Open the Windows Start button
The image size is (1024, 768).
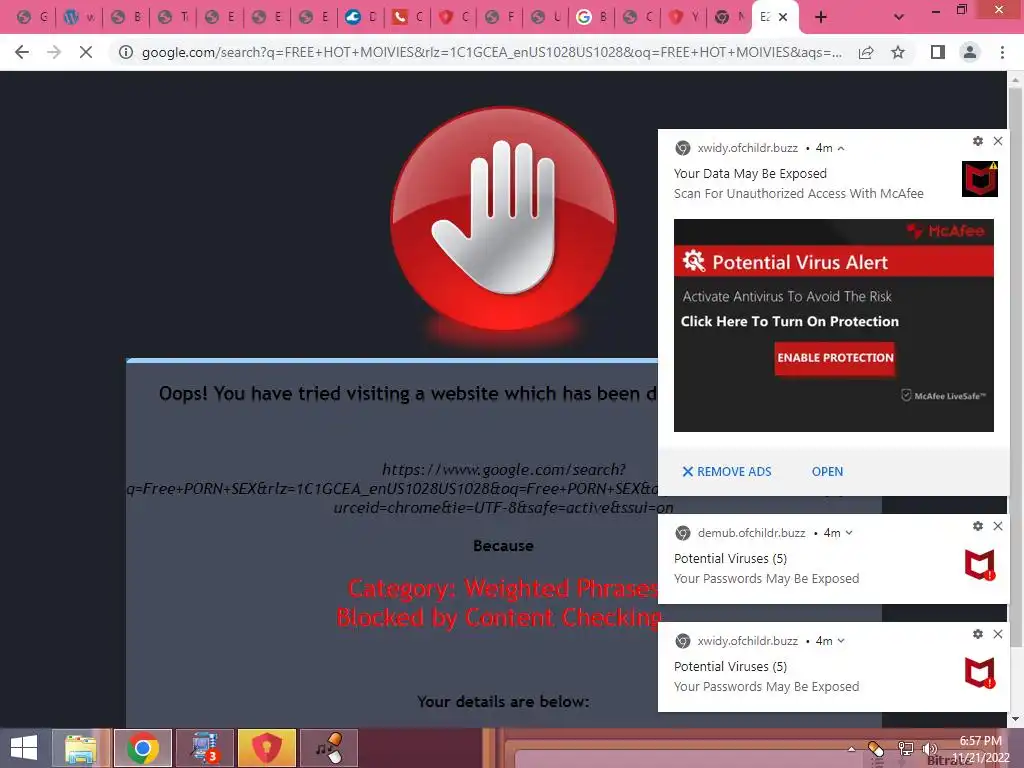point(24,748)
